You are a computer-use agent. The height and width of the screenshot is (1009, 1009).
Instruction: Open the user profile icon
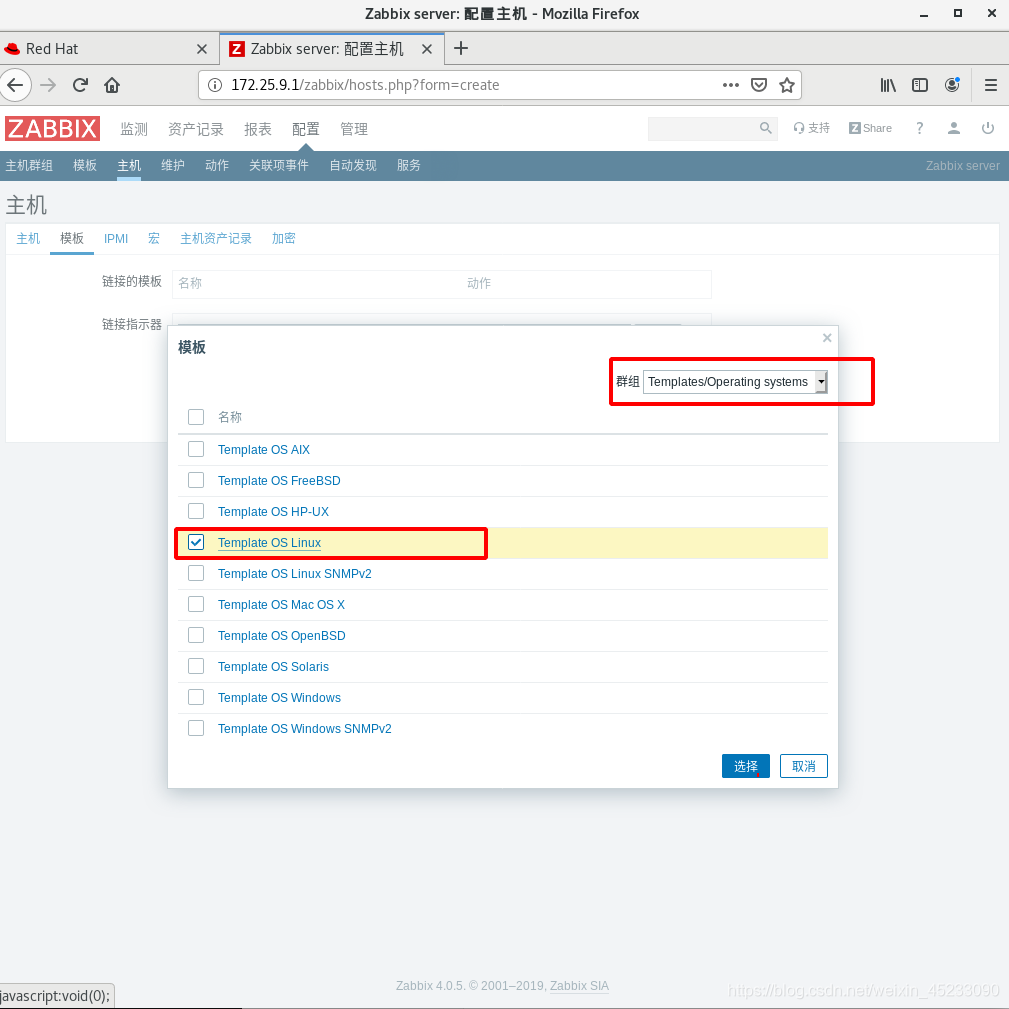click(954, 128)
